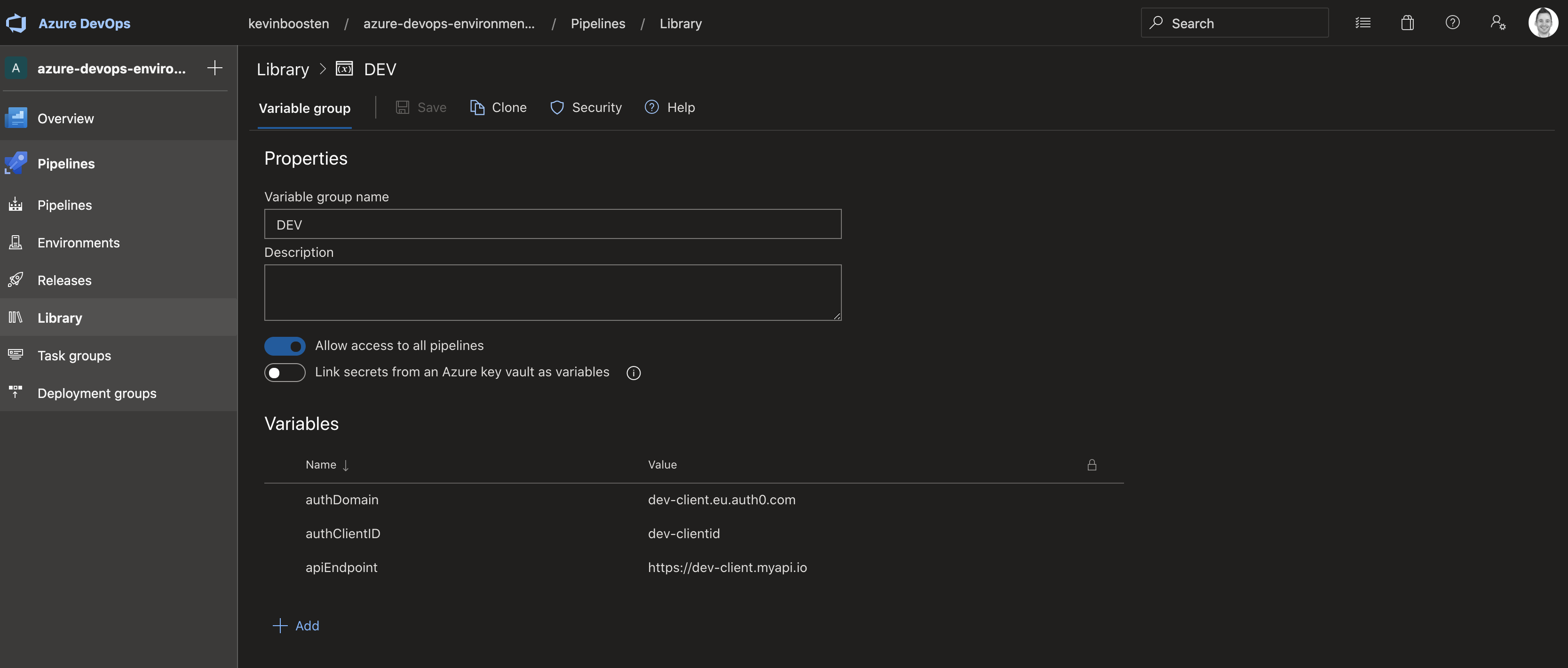This screenshot has height=668, width=1568.
Task: Click the dev-client.eu.auth0.com value
Action: point(721,499)
